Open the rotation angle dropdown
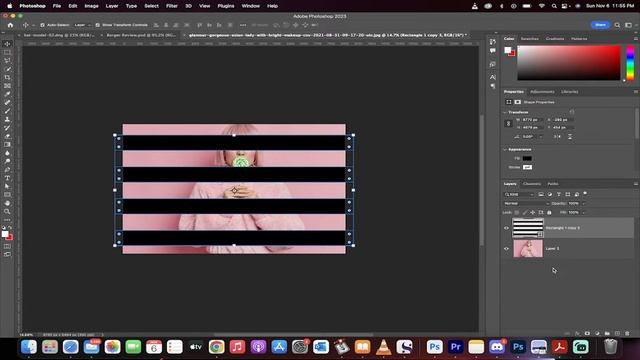This screenshot has height=360, width=640. click(541, 136)
